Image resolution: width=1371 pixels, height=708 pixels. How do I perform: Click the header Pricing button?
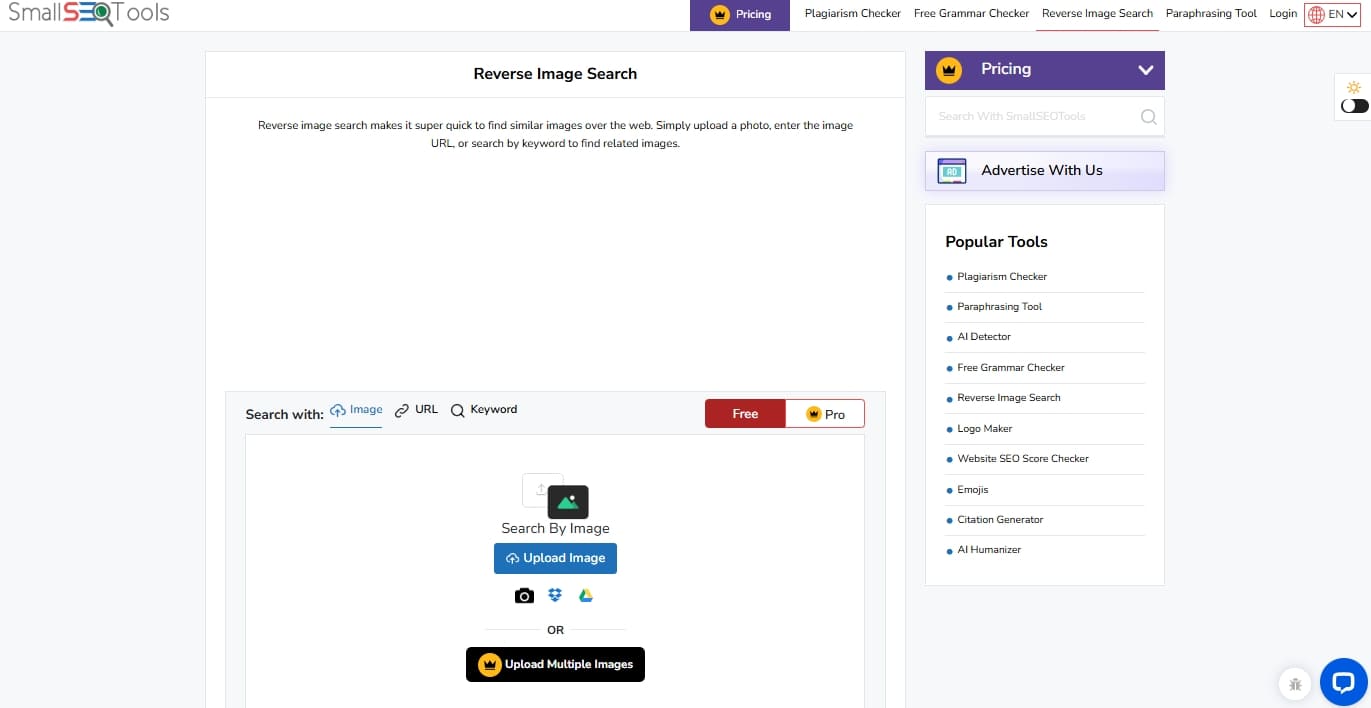pyautogui.click(x=740, y=15)
